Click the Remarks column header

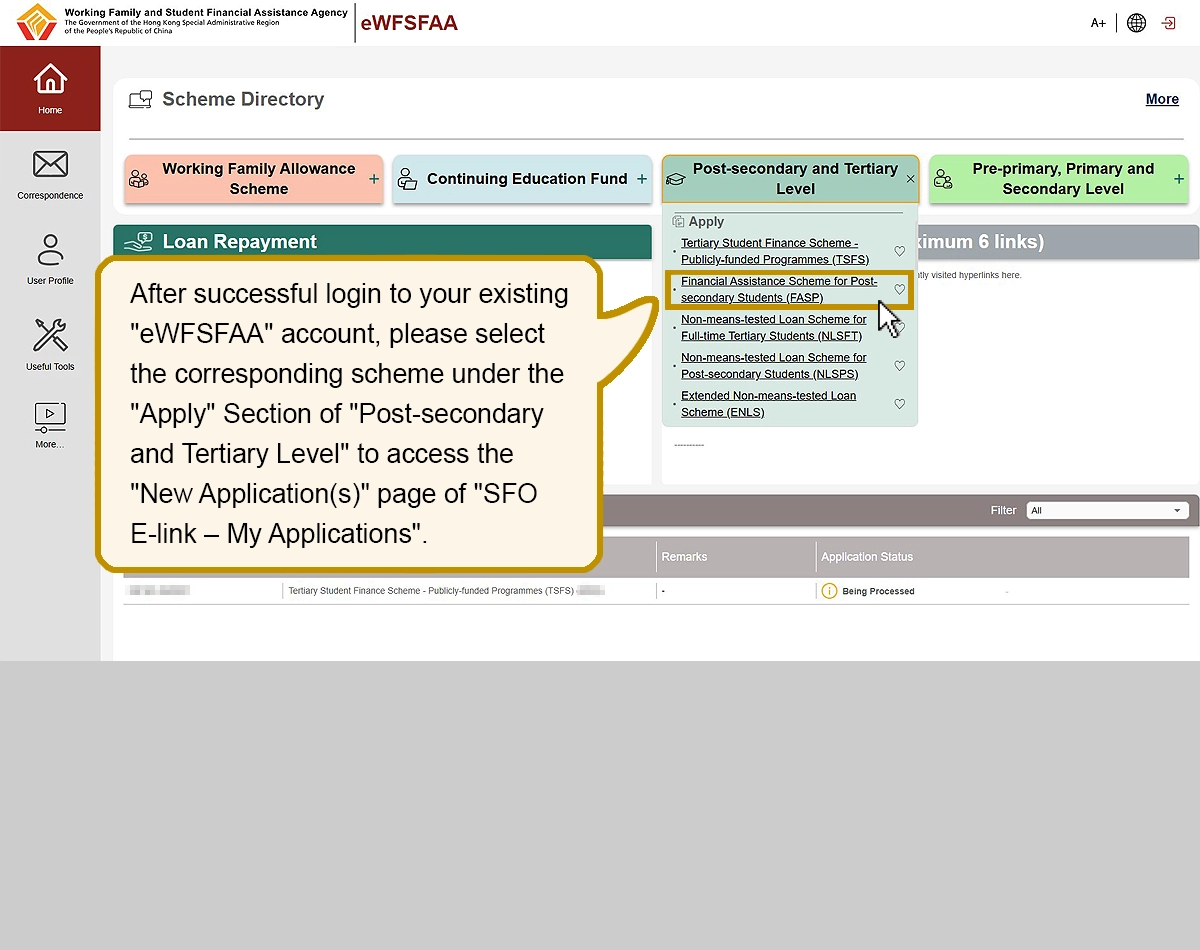(x=684, y=557)
